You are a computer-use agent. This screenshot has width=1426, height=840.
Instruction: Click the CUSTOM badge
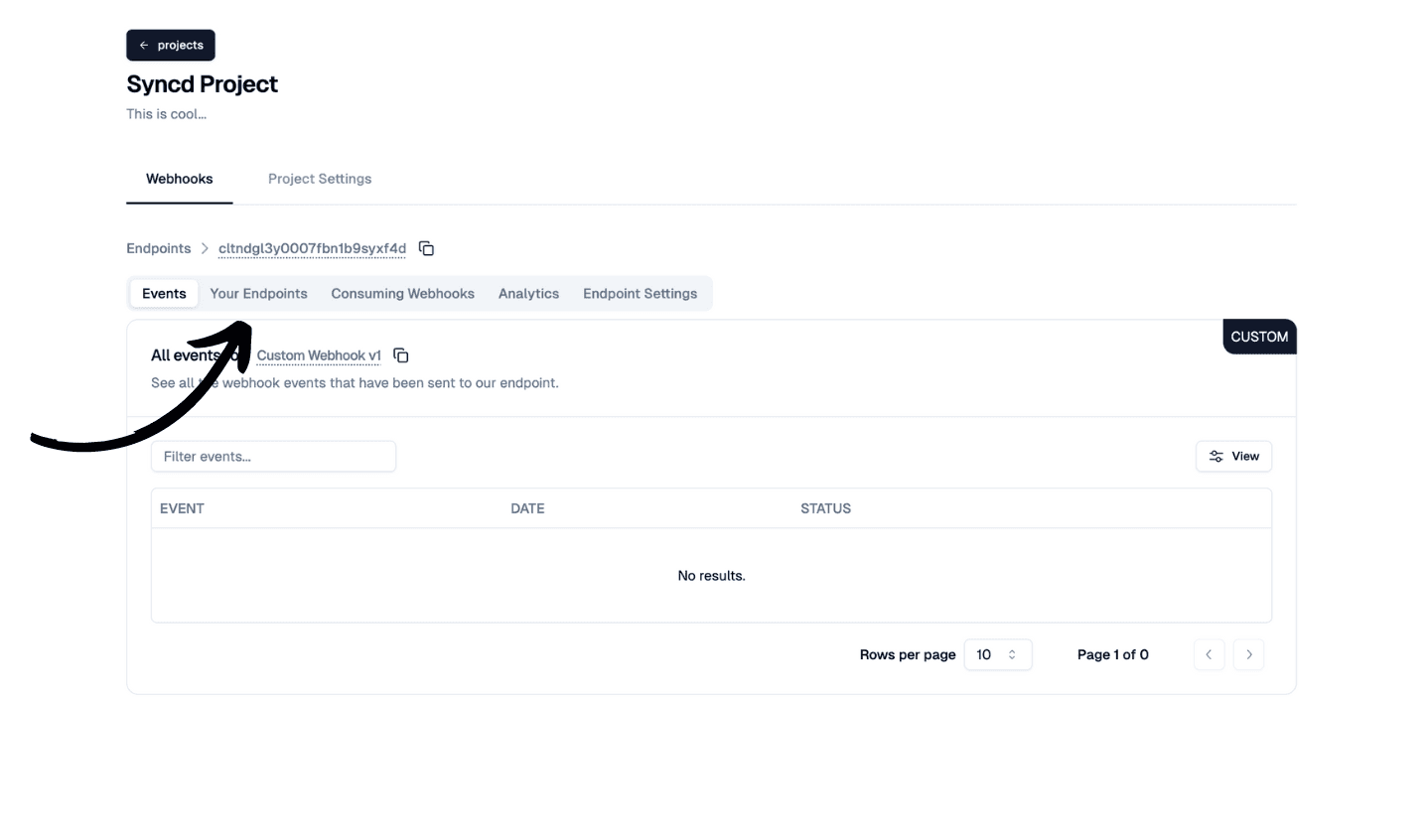1258,337
